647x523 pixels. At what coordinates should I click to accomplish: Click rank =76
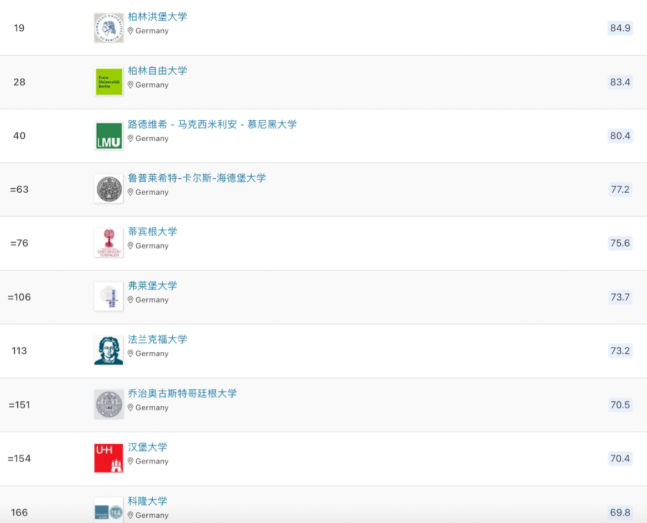19,243
